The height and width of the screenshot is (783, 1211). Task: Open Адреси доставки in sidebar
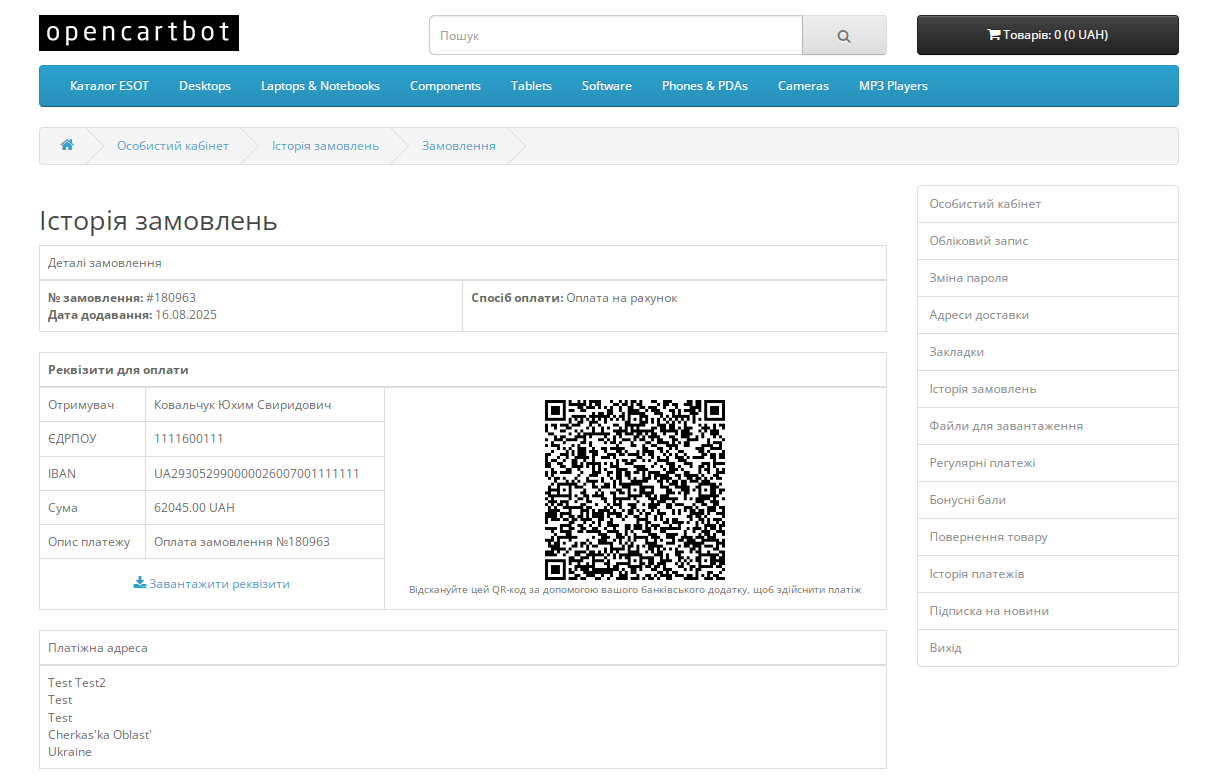[x=1047, y=315]
